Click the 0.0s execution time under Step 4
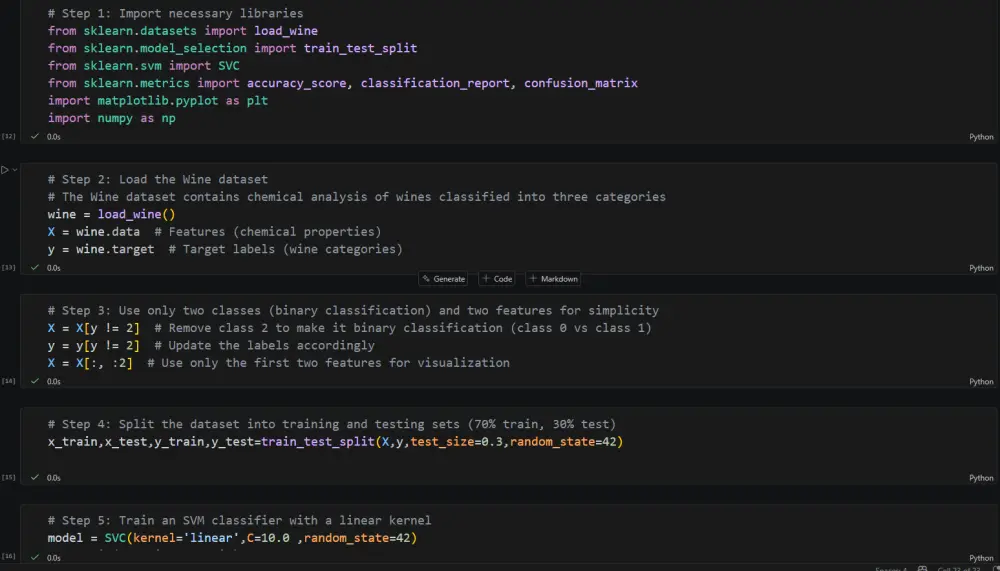Screen dimensions: 1000x571 coord(54,478)
